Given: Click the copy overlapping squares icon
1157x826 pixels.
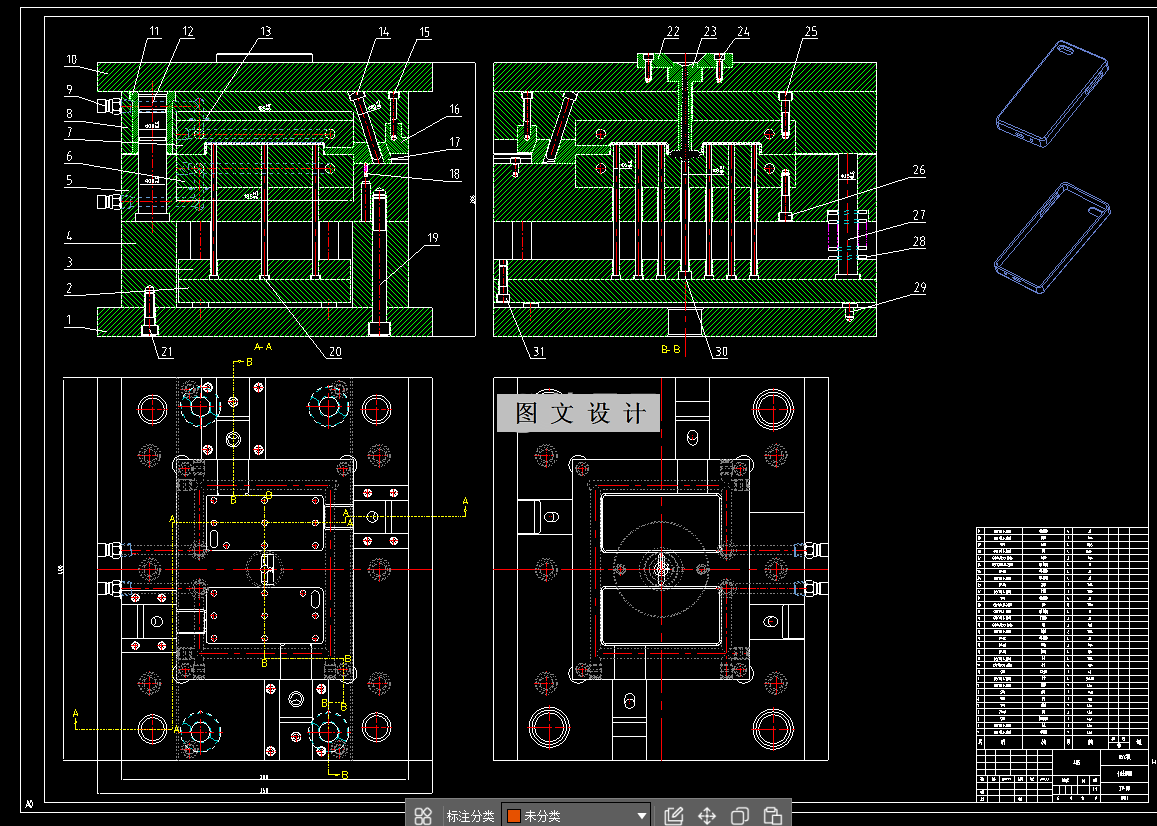Looking at the screenshot, I should coord(739,816).
